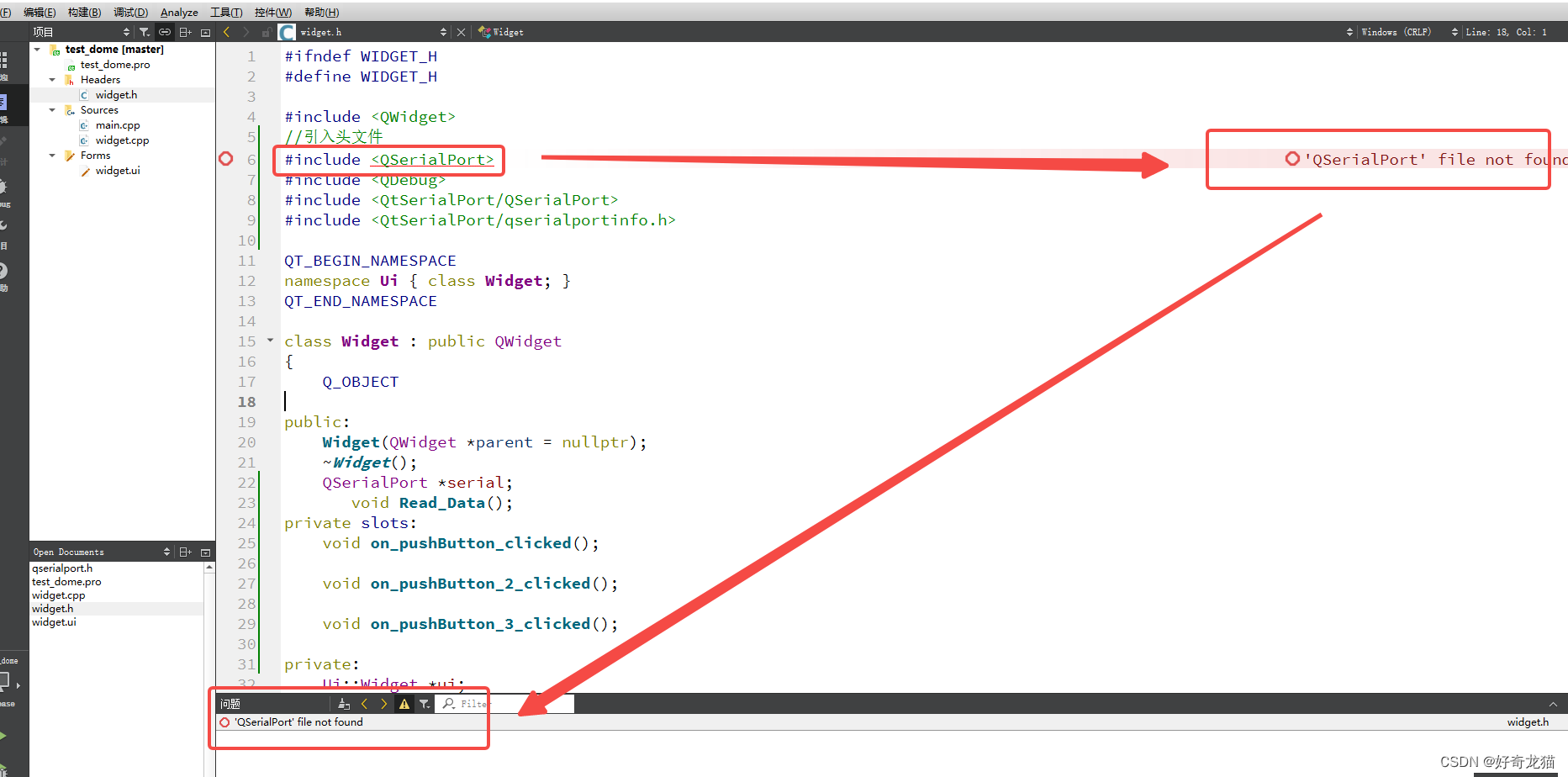Synchronize project tree with the editor

tap(165, 31)
